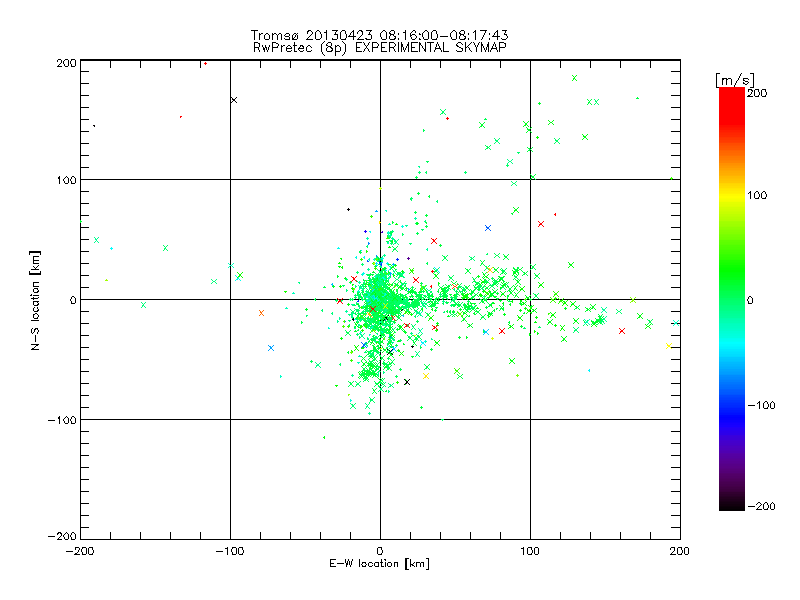The height and width of the screenshot is (600, 800).
Task: Click the E-W axis tick label "0"
Action: (x=380, y=551)
